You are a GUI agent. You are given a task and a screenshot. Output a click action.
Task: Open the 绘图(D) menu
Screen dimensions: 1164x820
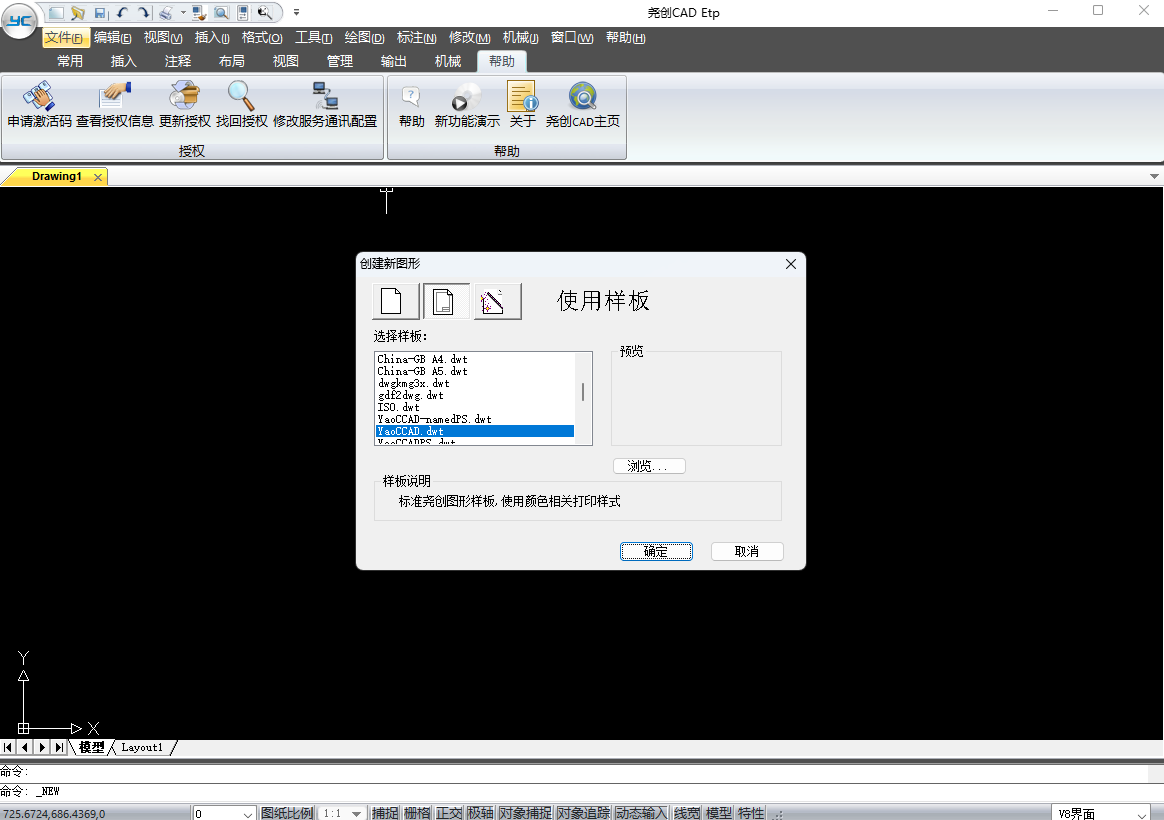click(364, 38)
